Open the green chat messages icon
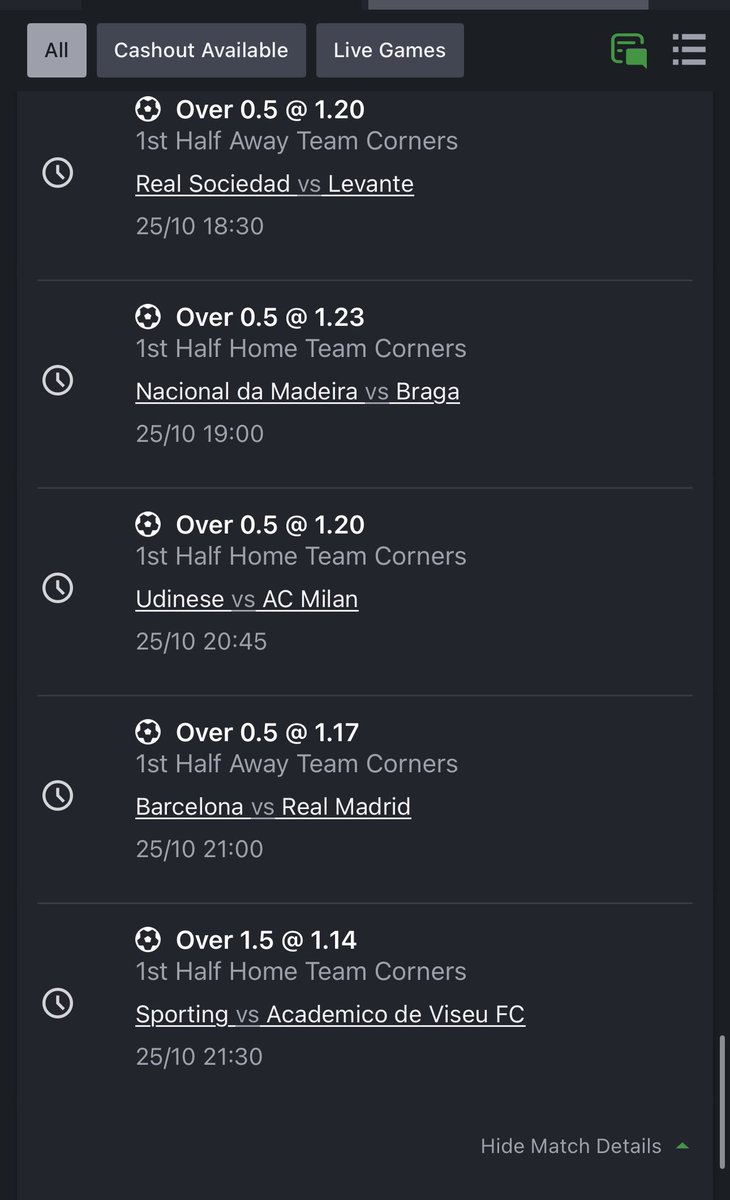730x1200 pixels. [629, 50]
